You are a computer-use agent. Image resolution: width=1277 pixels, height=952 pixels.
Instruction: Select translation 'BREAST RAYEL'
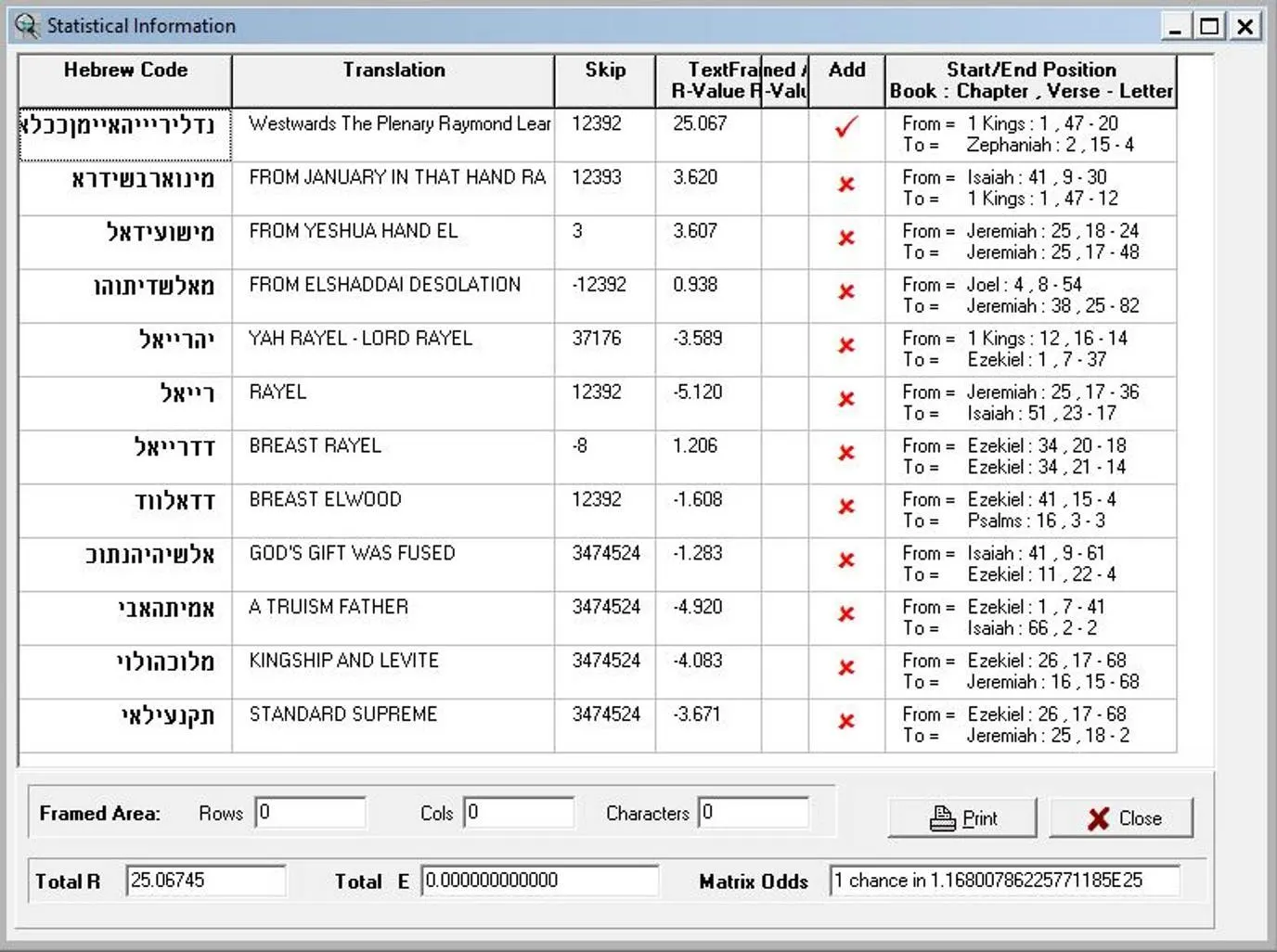(316, 446)
